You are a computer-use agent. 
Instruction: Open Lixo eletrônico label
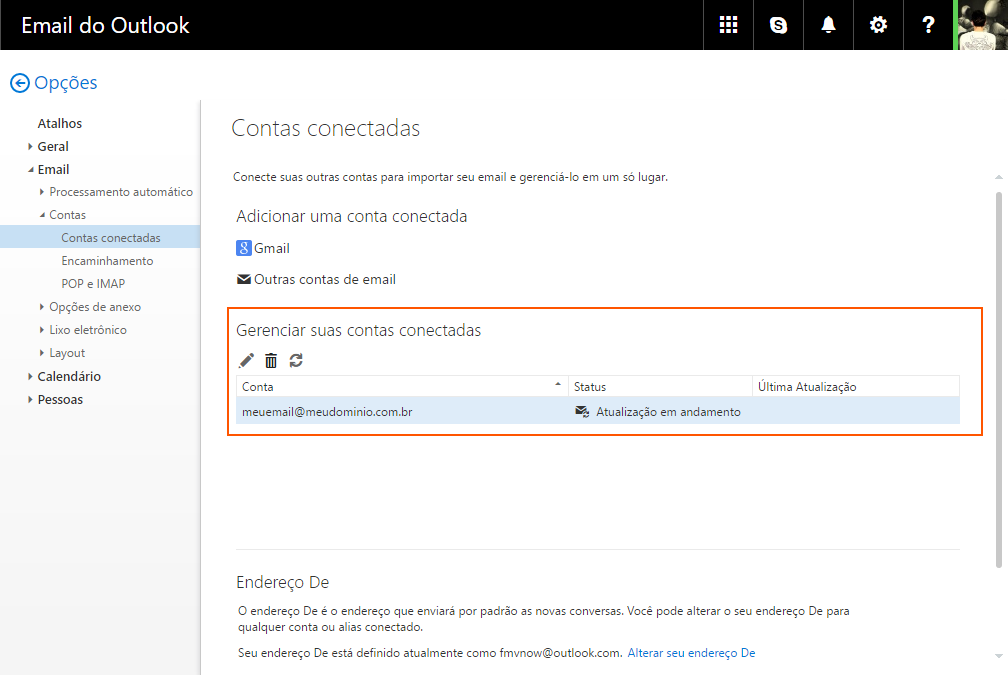tap(88, 330)
